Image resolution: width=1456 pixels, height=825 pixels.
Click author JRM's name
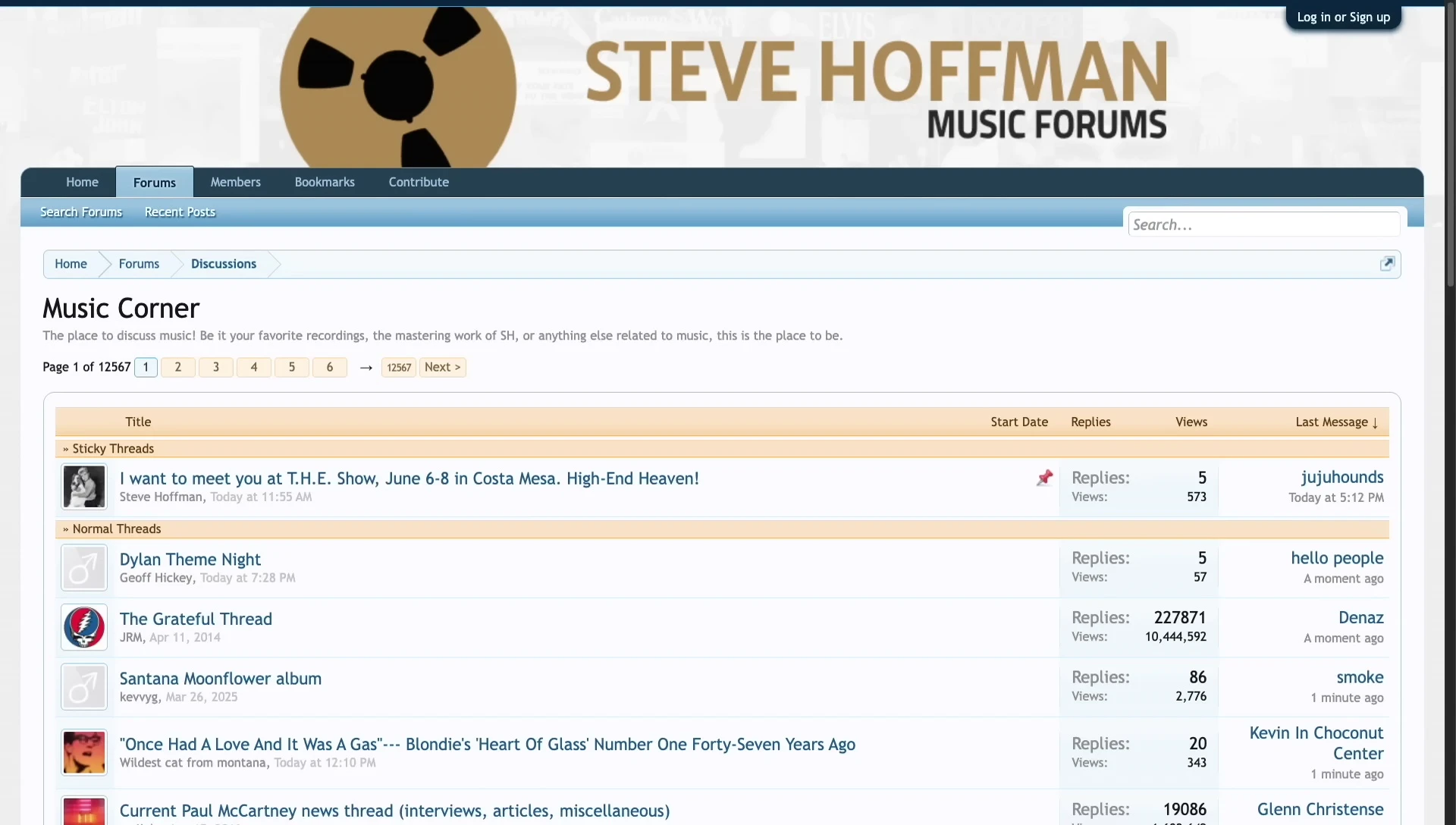pyautogui.click(x=130, y=638)
